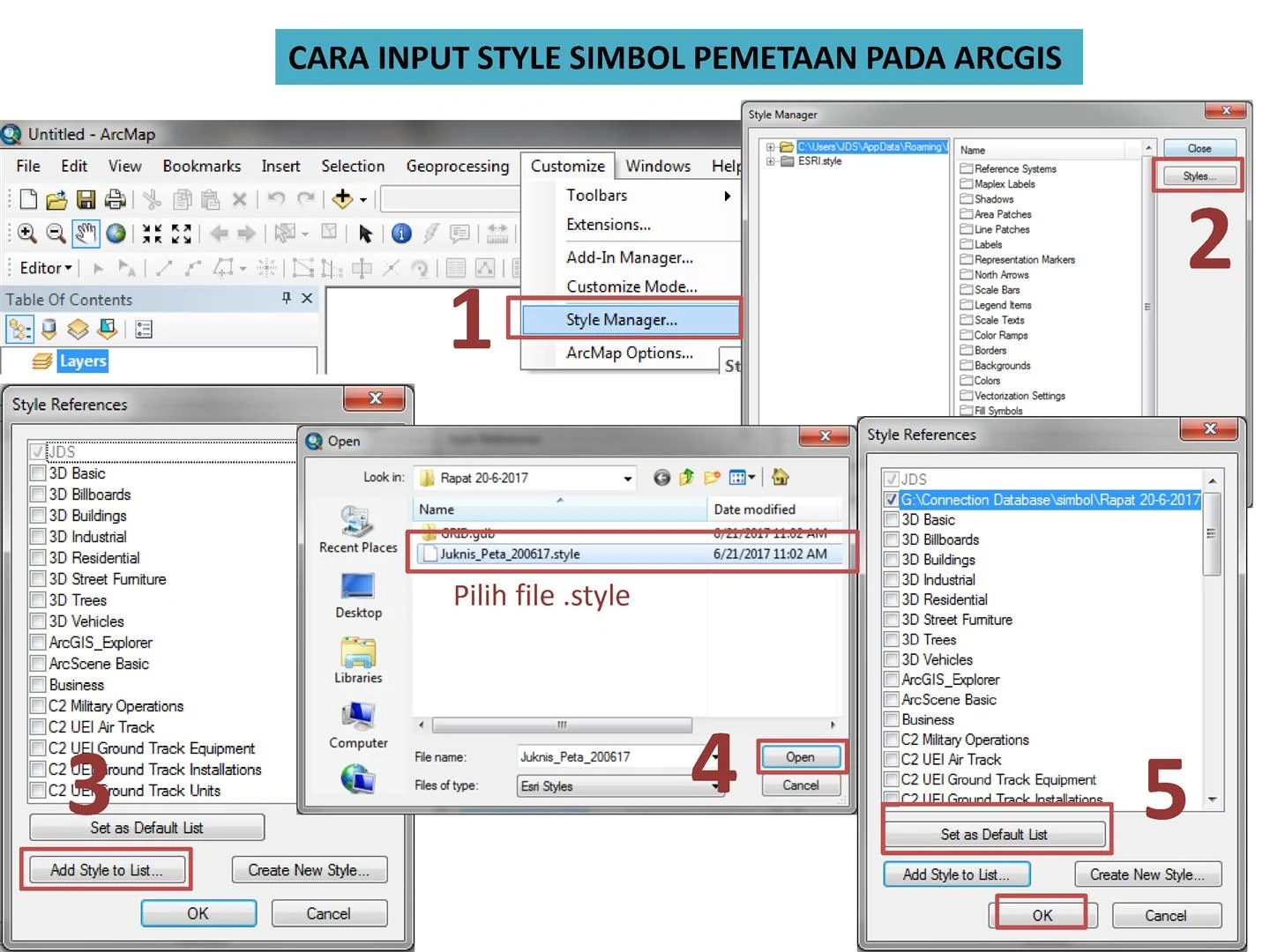Click the New Map File icon
Viewport: 1270px width, 952px height.
click(28, 200)
